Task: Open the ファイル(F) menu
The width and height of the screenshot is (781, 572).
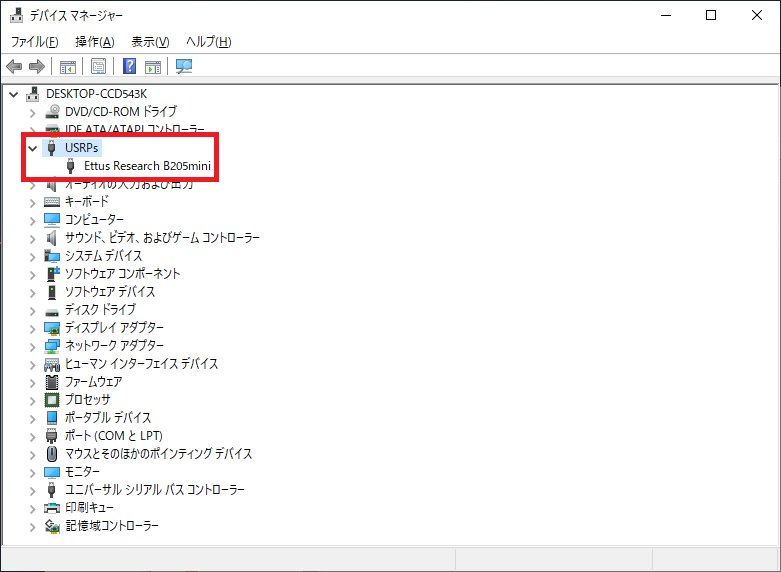Action: pos(34,42)
